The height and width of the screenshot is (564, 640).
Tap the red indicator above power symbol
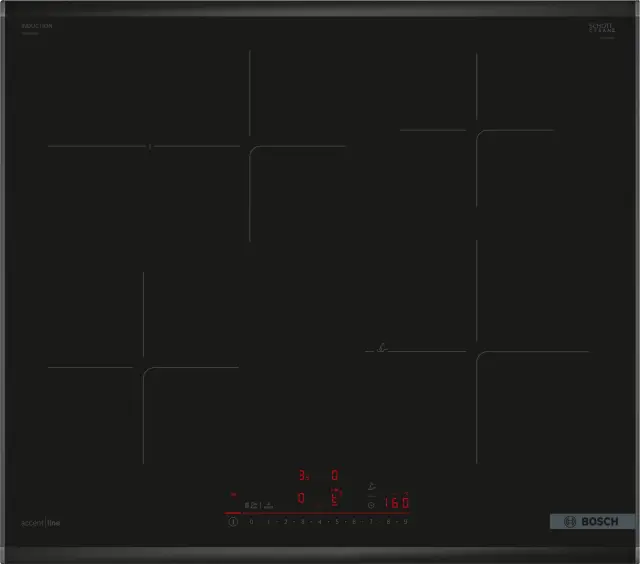click(x=233, y=494)
